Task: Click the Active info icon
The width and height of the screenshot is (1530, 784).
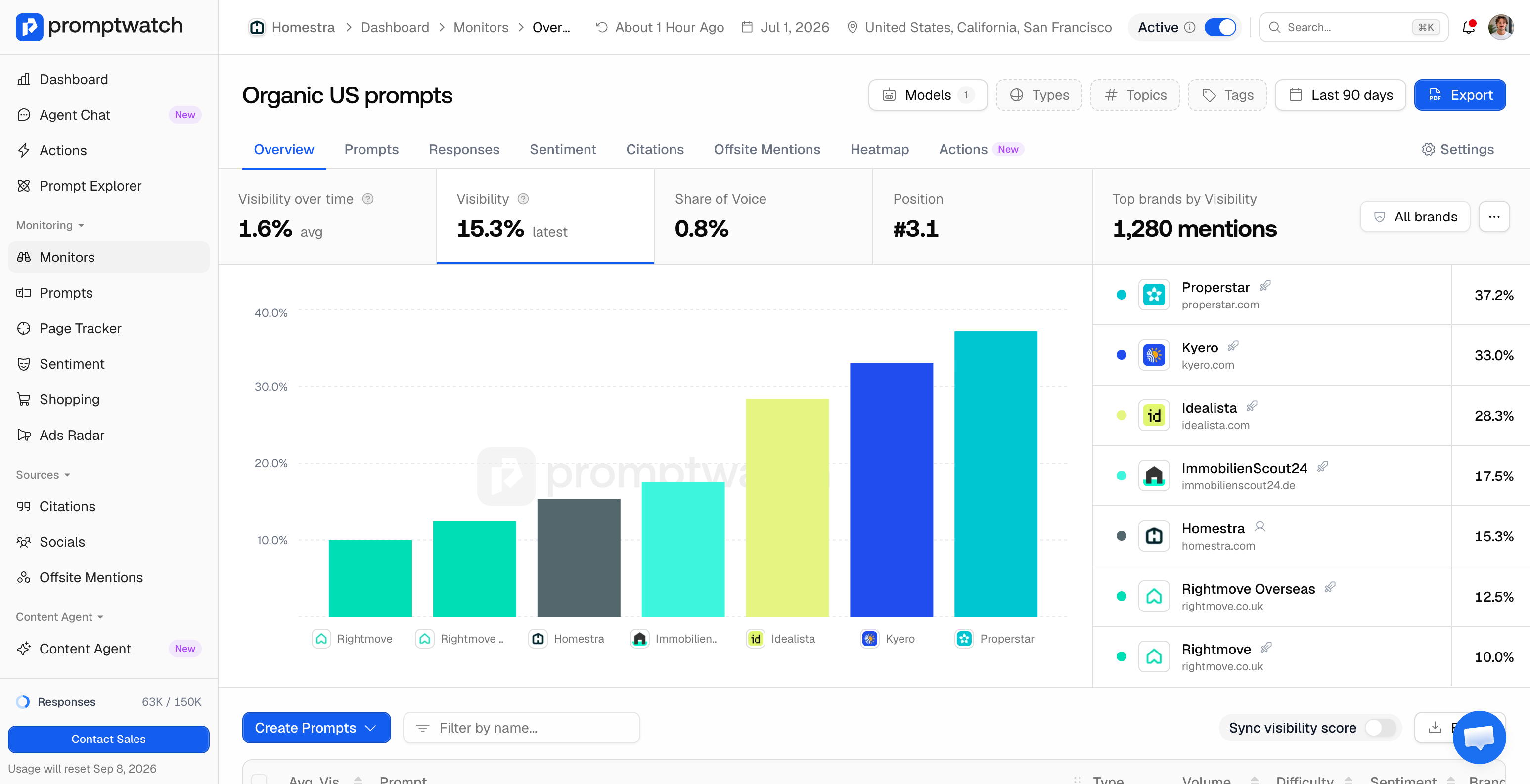Action: tap(1190, 27)
